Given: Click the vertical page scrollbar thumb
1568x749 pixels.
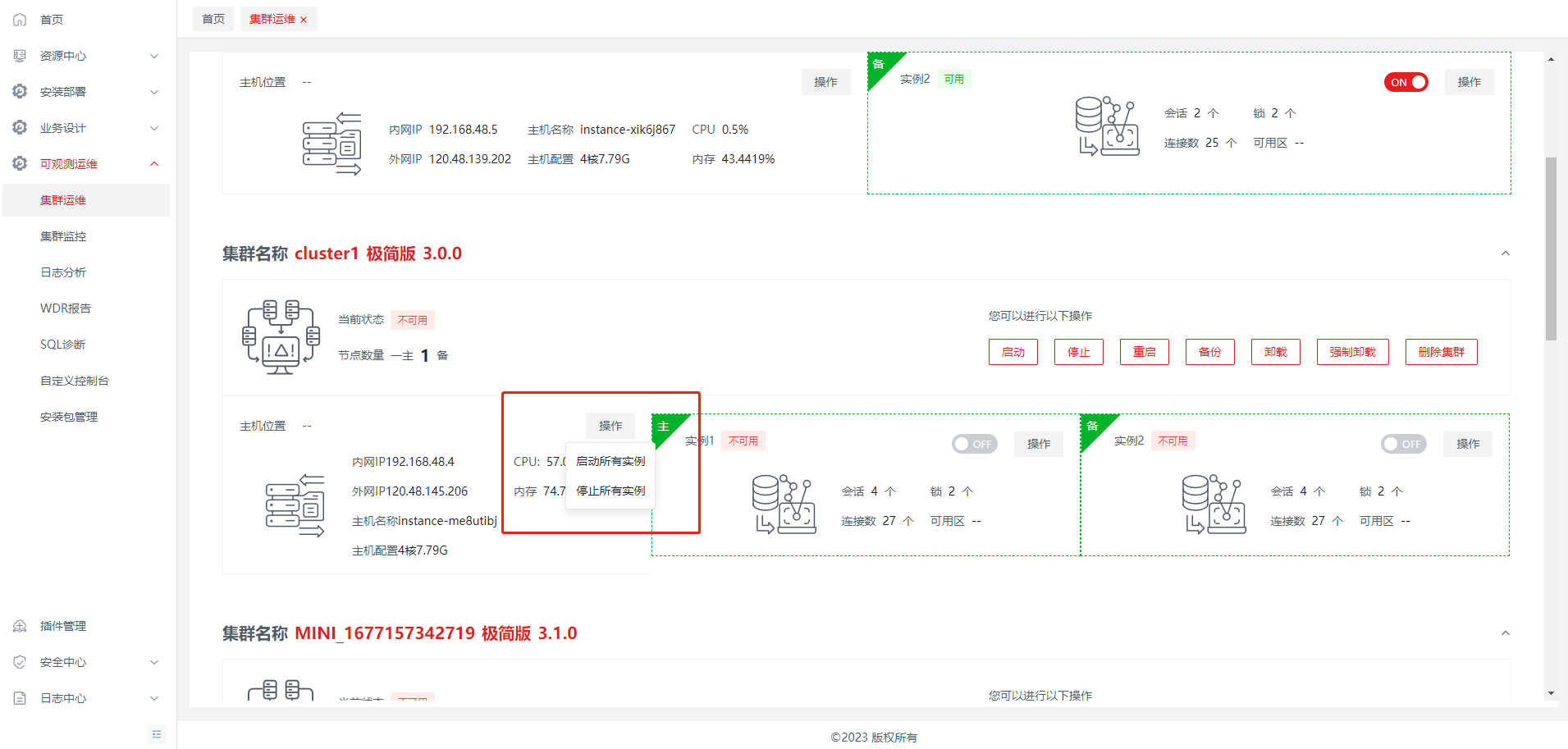Looking at the screenshot, I should [x=1551, y=248].
